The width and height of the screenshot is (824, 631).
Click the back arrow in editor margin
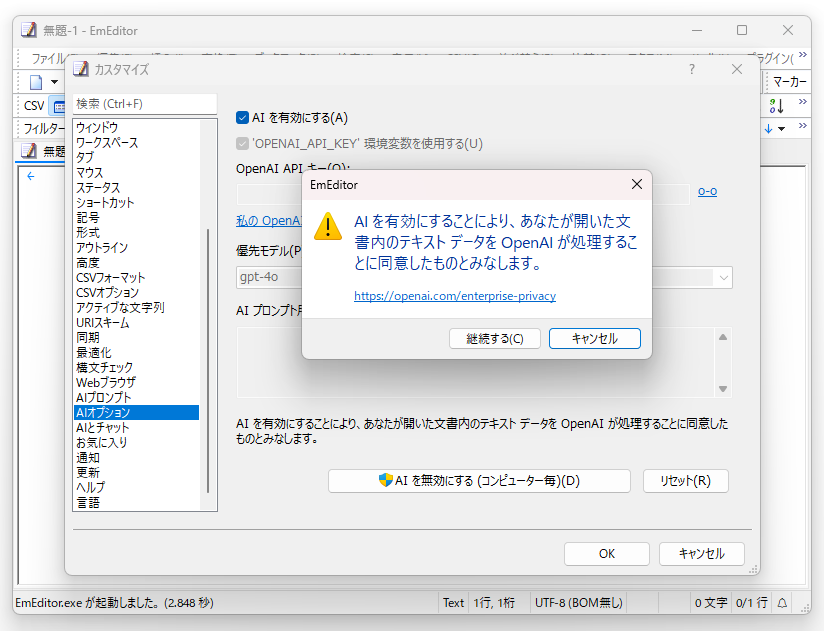coord(30,176)
